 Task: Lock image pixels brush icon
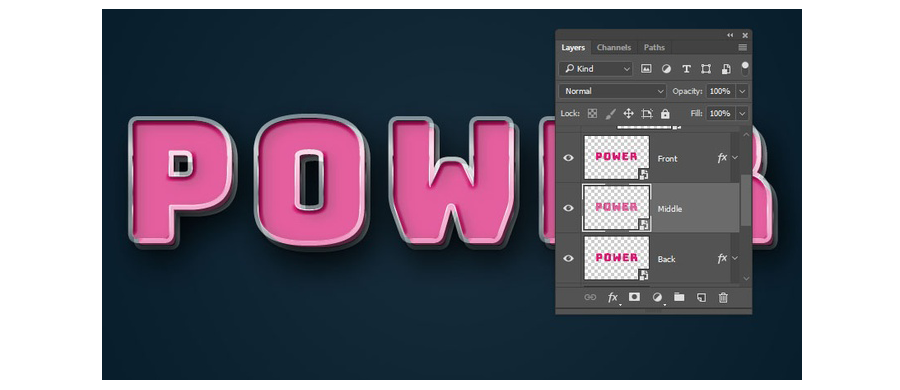pos(610,114)
